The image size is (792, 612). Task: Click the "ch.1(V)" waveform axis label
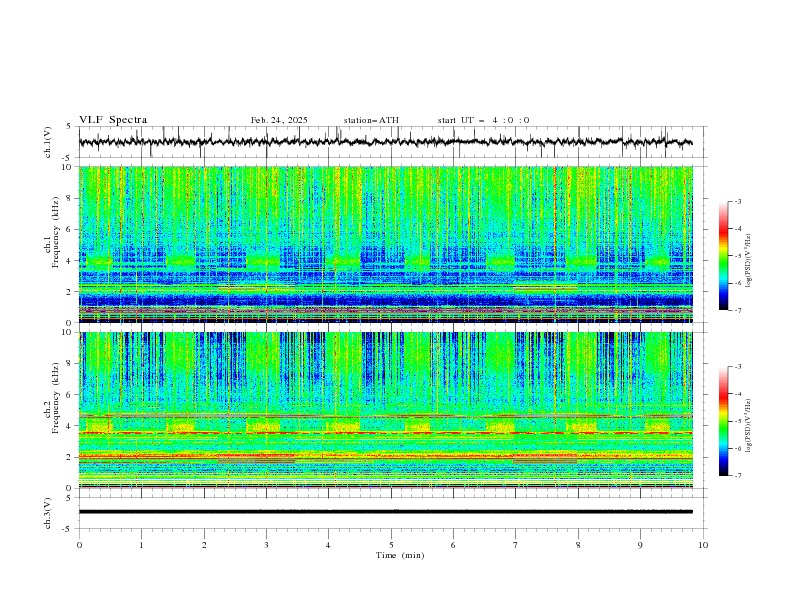pos(48,142)
